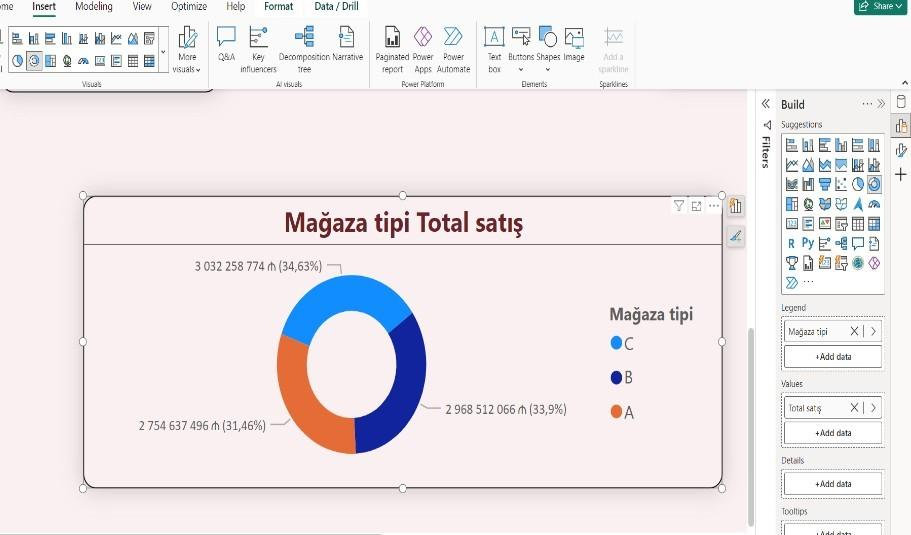This screenshot has width=911, height=535.
Task: Add a Power Automate visual
Action: (453, 49)
